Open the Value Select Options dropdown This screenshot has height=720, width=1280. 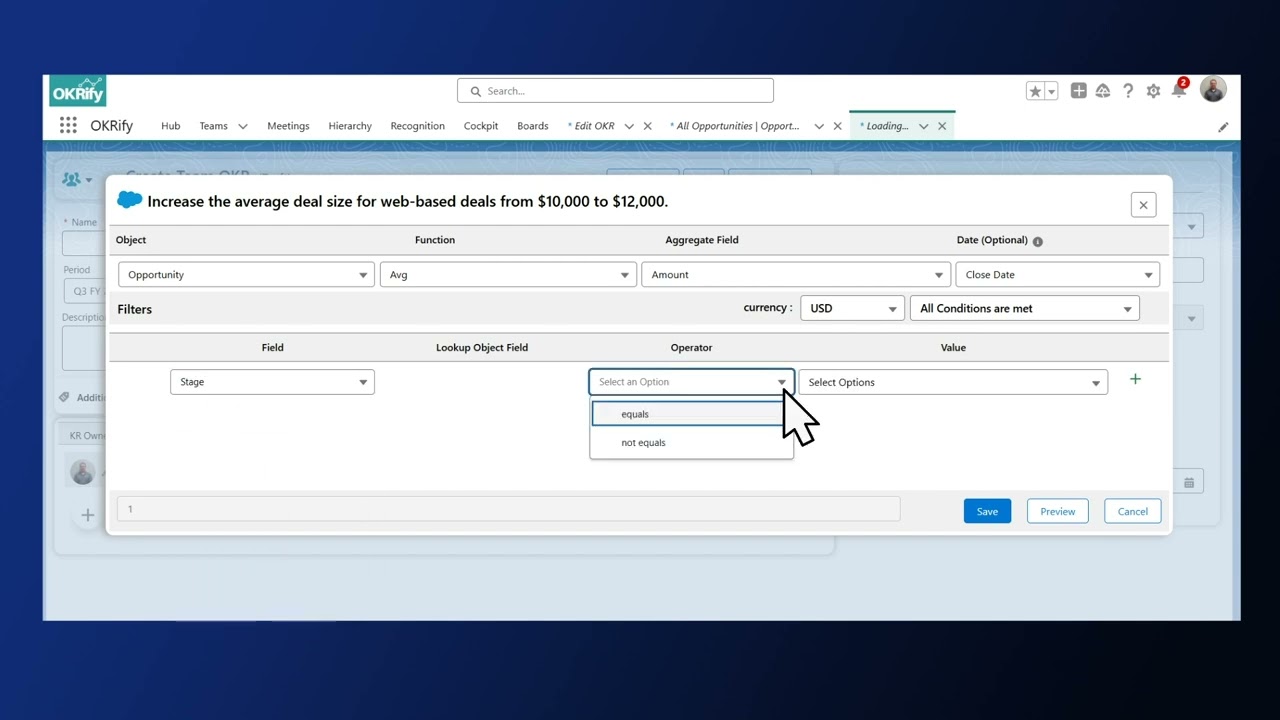point(953,382)
